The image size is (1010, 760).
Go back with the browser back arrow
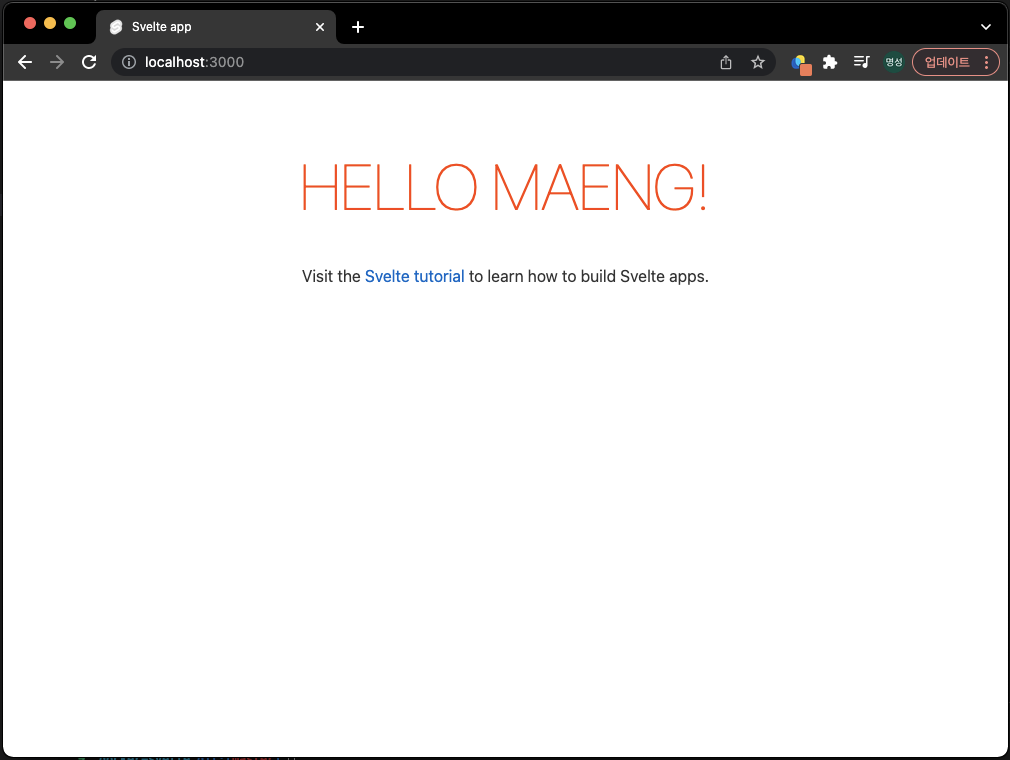tap(25, 62)
